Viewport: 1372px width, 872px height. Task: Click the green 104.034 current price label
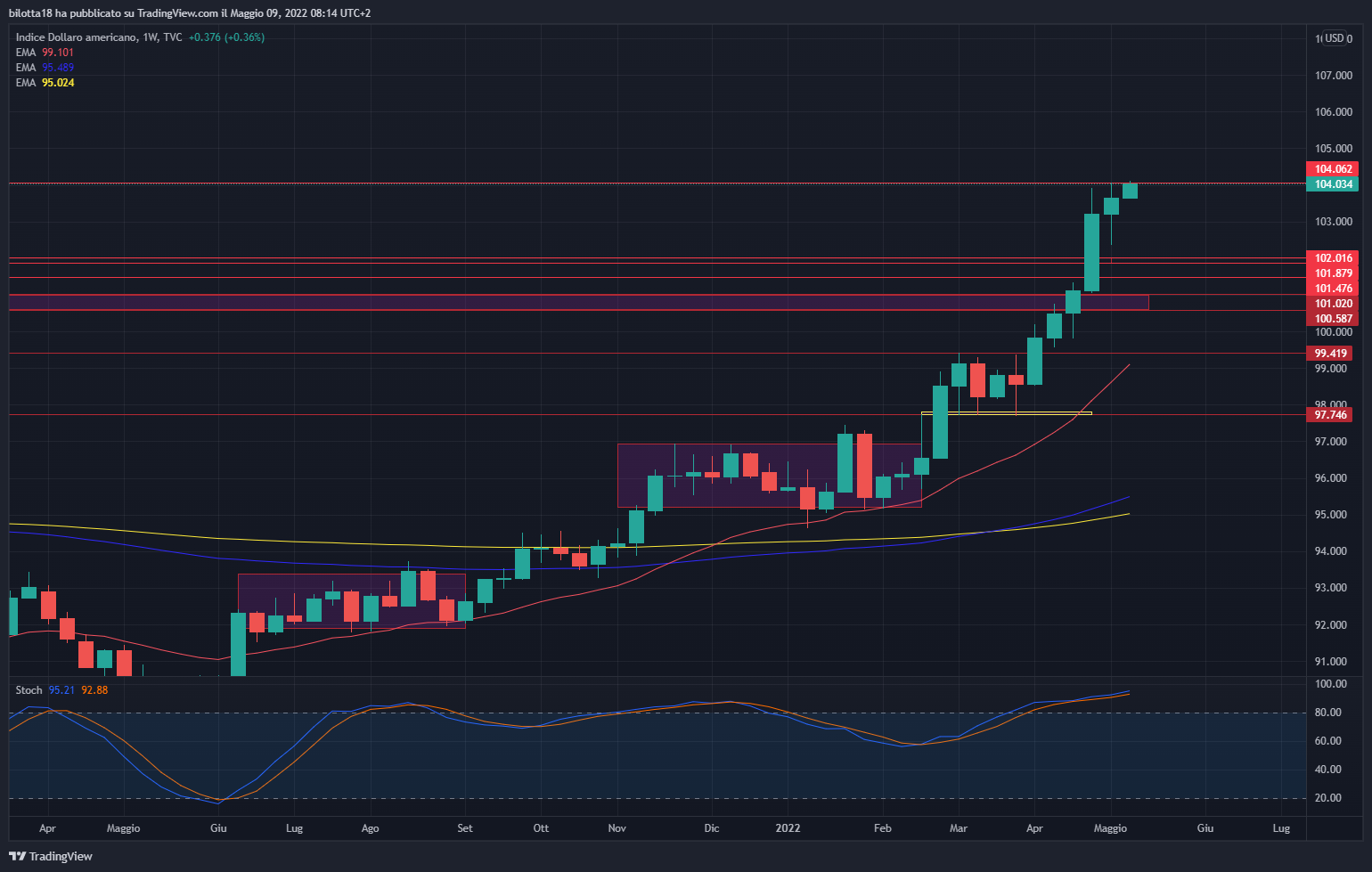click(x=1333, y=184)
